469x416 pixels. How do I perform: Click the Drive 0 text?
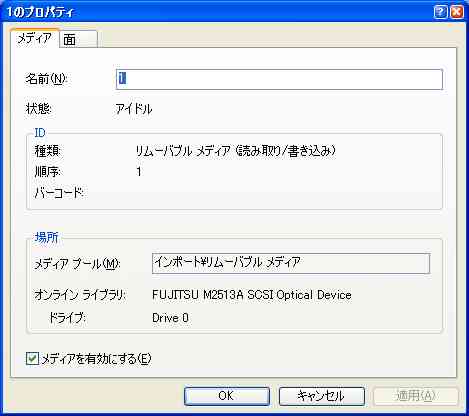pyautogui.click(x=170, y=318)
